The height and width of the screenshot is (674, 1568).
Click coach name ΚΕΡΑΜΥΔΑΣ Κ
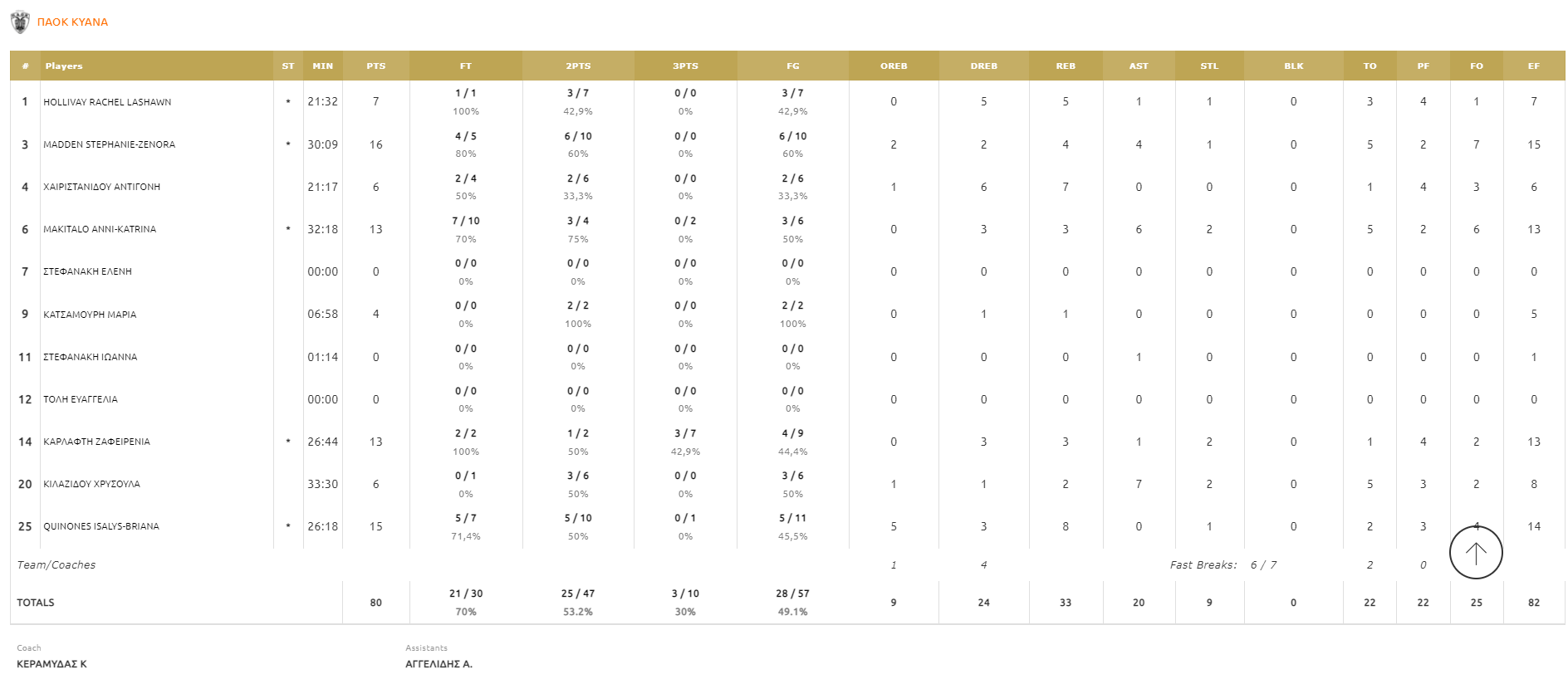[51, 663]
